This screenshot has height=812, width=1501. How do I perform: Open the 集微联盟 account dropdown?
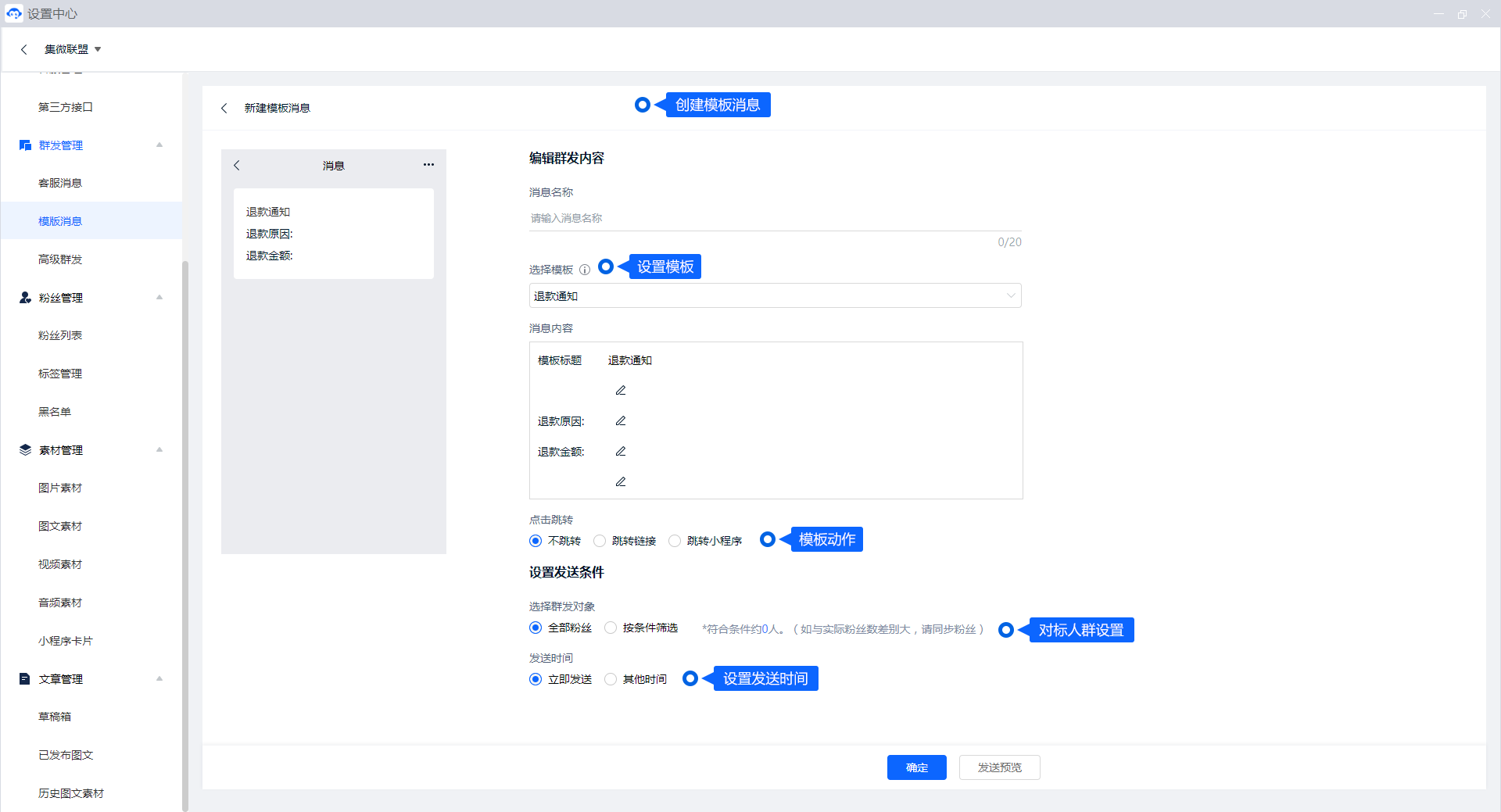click(73, 49)
